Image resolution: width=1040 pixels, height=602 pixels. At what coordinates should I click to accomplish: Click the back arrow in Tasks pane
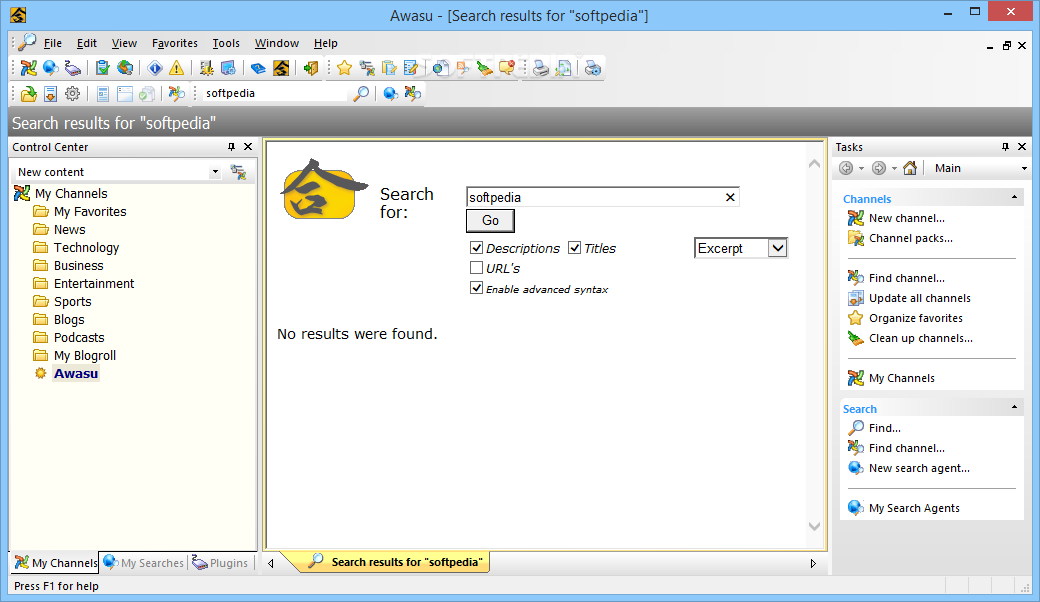click(846, 168)
